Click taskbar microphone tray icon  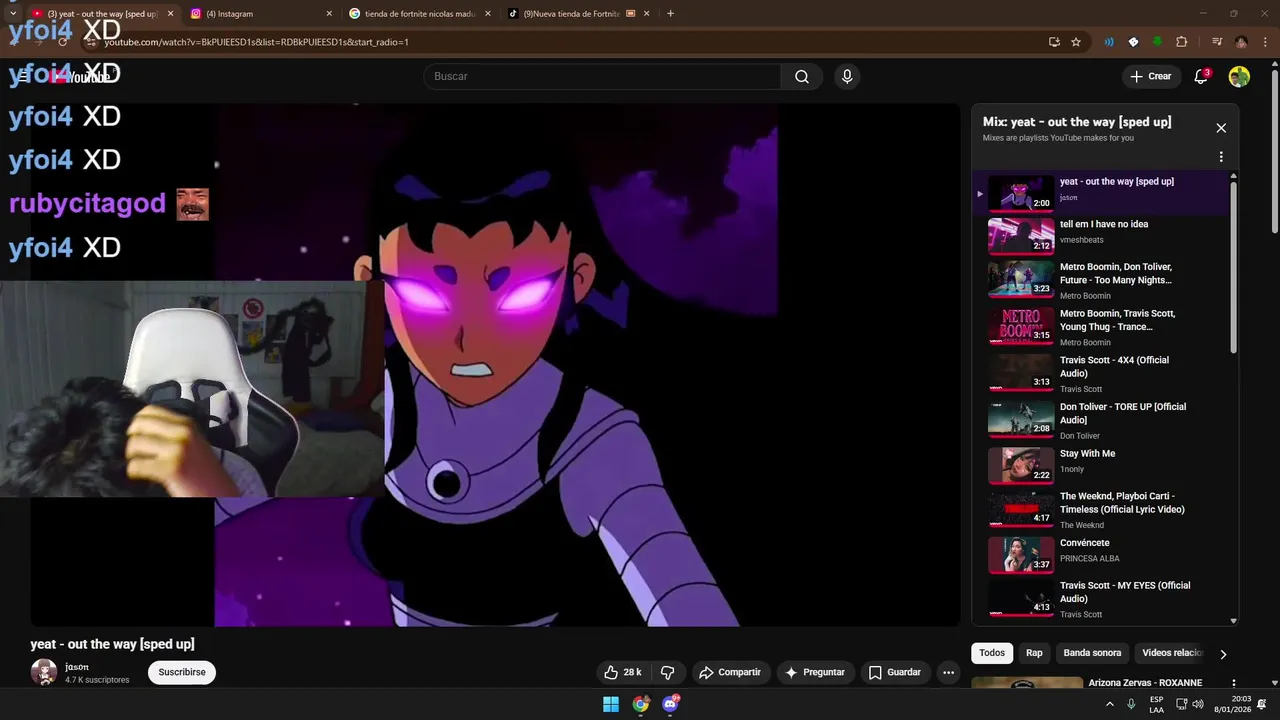1131,704
